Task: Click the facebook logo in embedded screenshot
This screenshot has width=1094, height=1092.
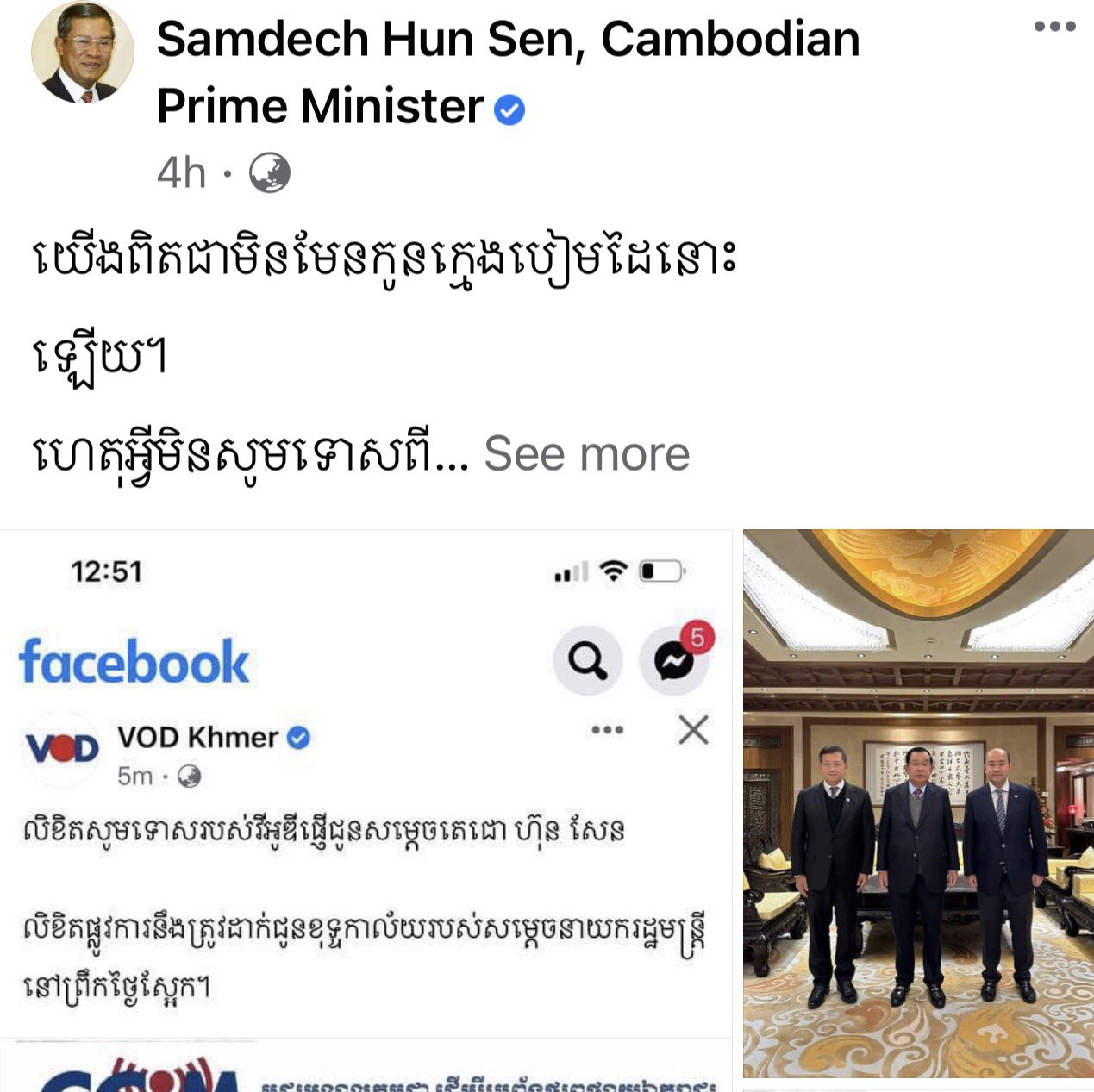Action: [134, 662]
